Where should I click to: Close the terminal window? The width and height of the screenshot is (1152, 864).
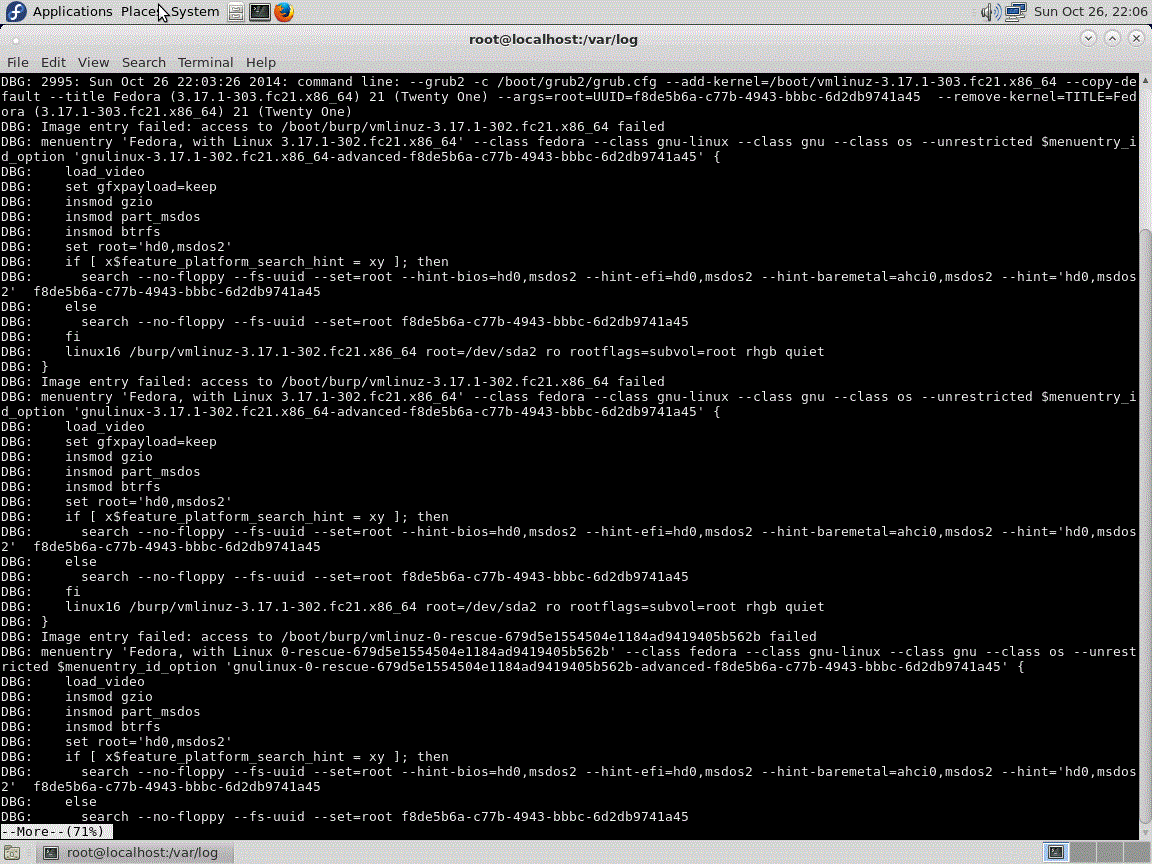point(1137,38)
